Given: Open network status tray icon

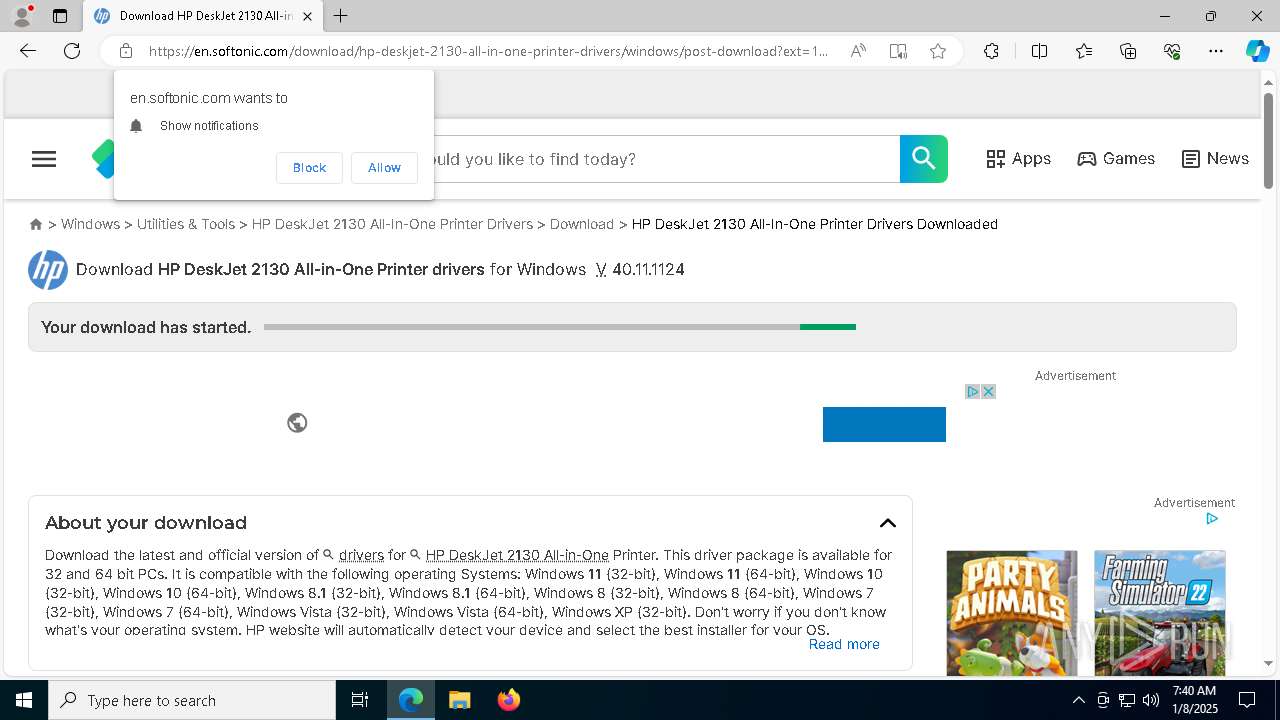Looking at the screenshot, I should (1127, 700).
